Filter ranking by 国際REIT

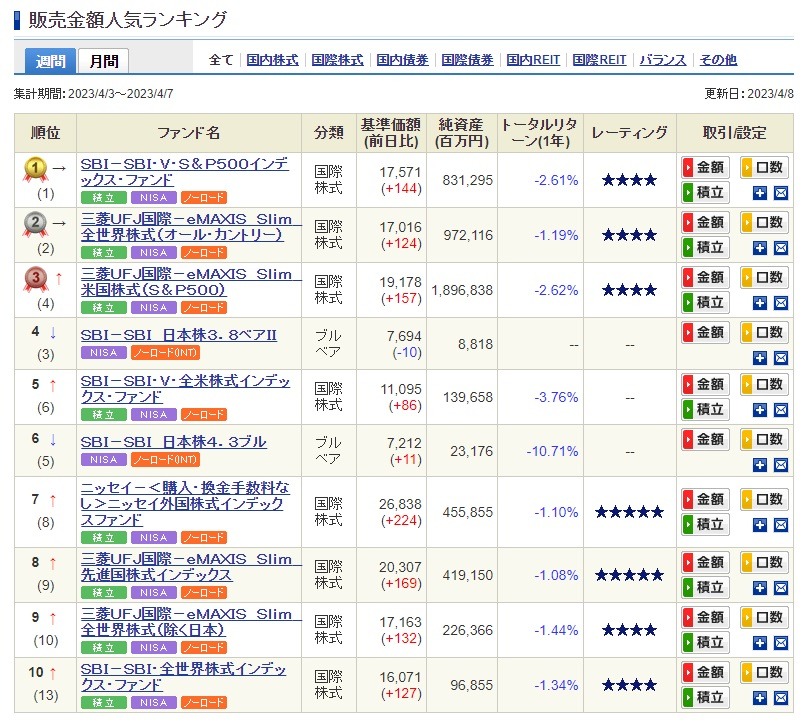pos(599,60)
